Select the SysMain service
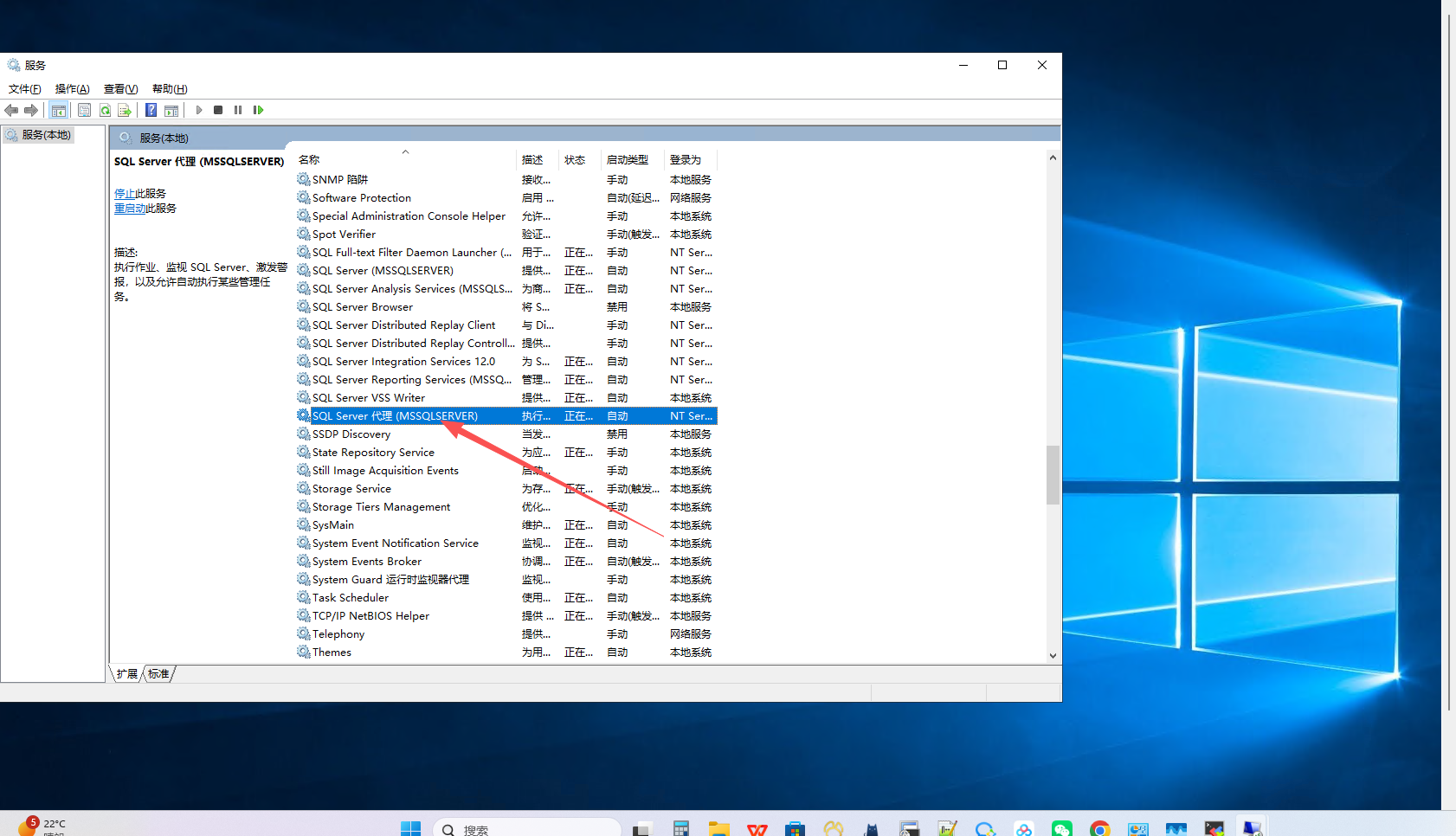Viewport: 1456px width, 836px height. (x=506, y=525)
